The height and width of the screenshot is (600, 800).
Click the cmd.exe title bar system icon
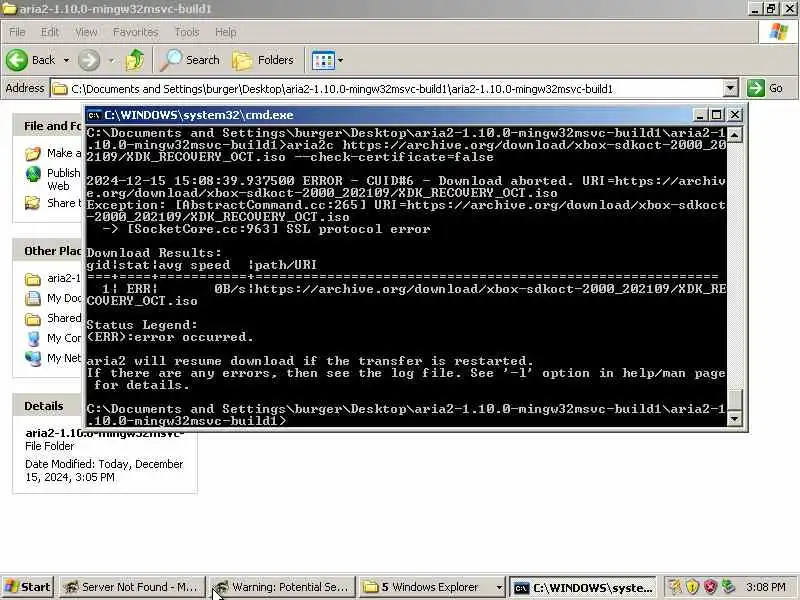tap(93, 115)
